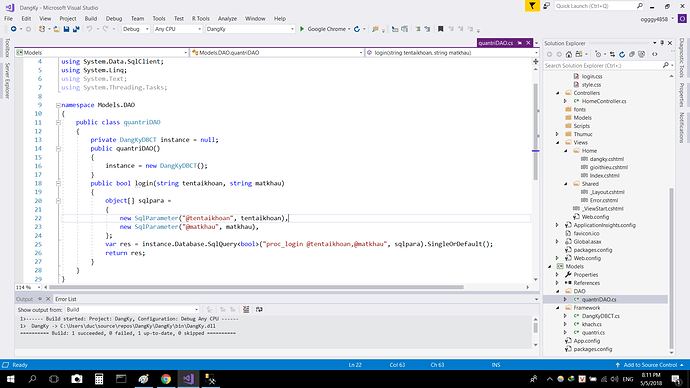Open the Diagnostic Tools side tab
The image size is (690, 388).
tap(682, 58)
